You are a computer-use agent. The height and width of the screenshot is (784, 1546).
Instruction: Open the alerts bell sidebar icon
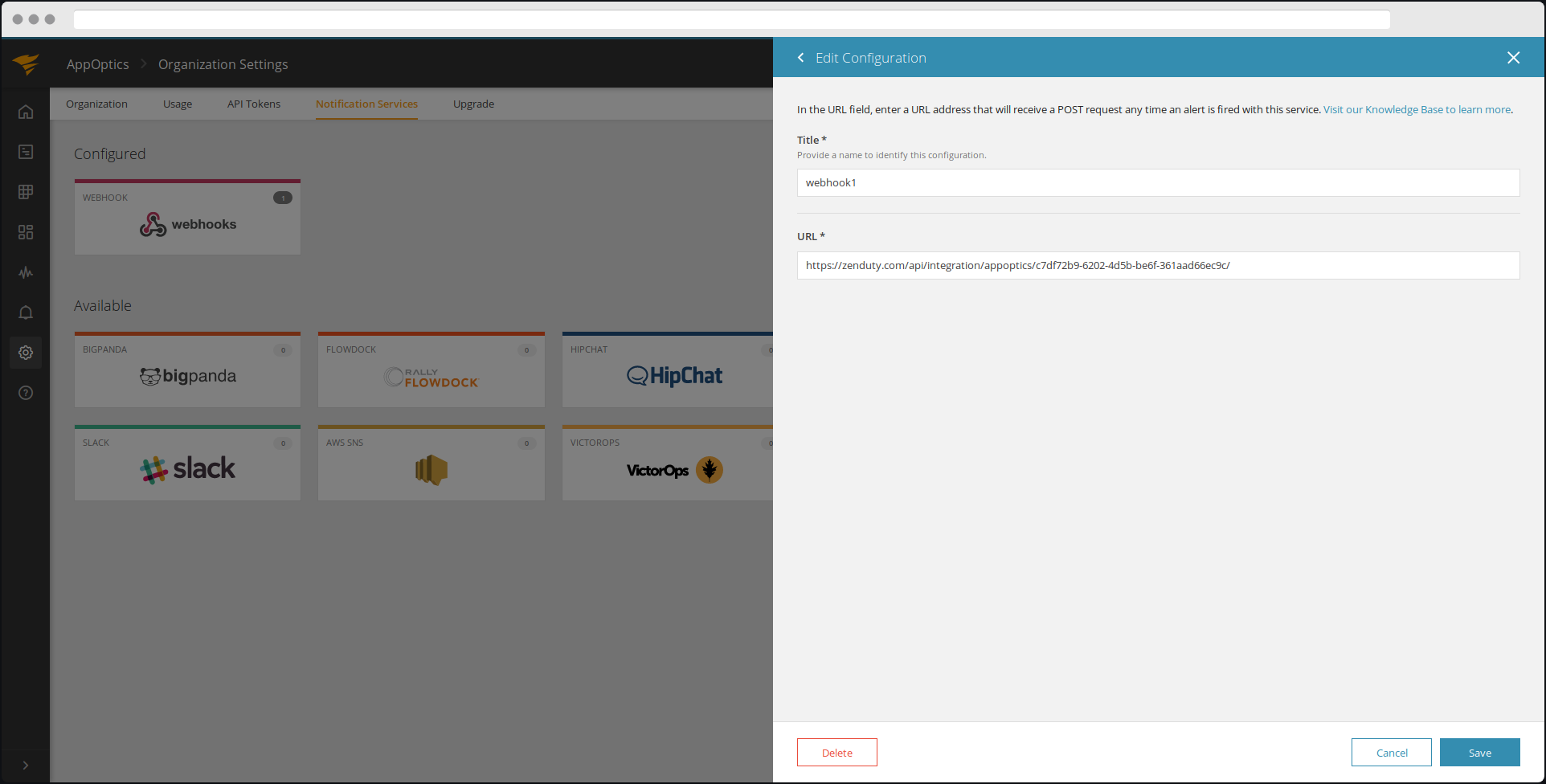pos(26,312)
